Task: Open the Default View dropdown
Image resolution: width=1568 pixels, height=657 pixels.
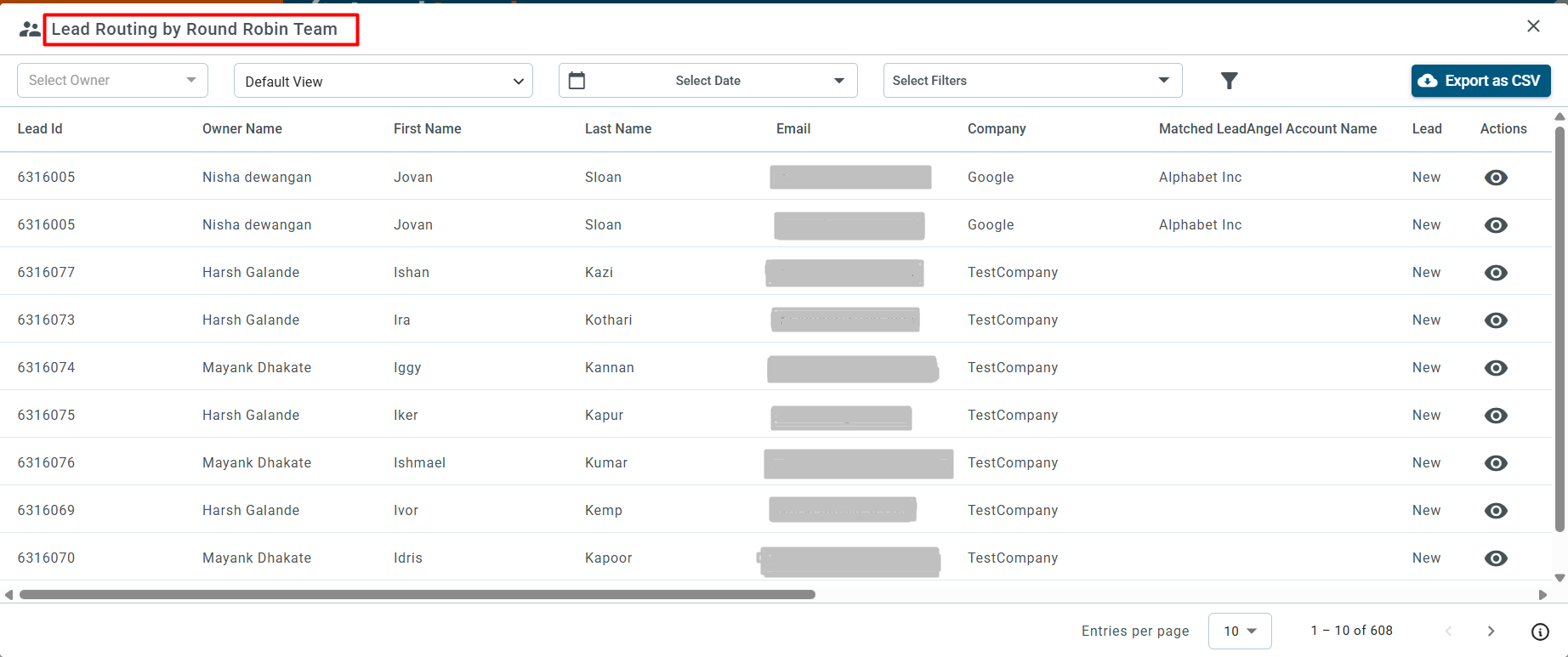Action: 383,81
